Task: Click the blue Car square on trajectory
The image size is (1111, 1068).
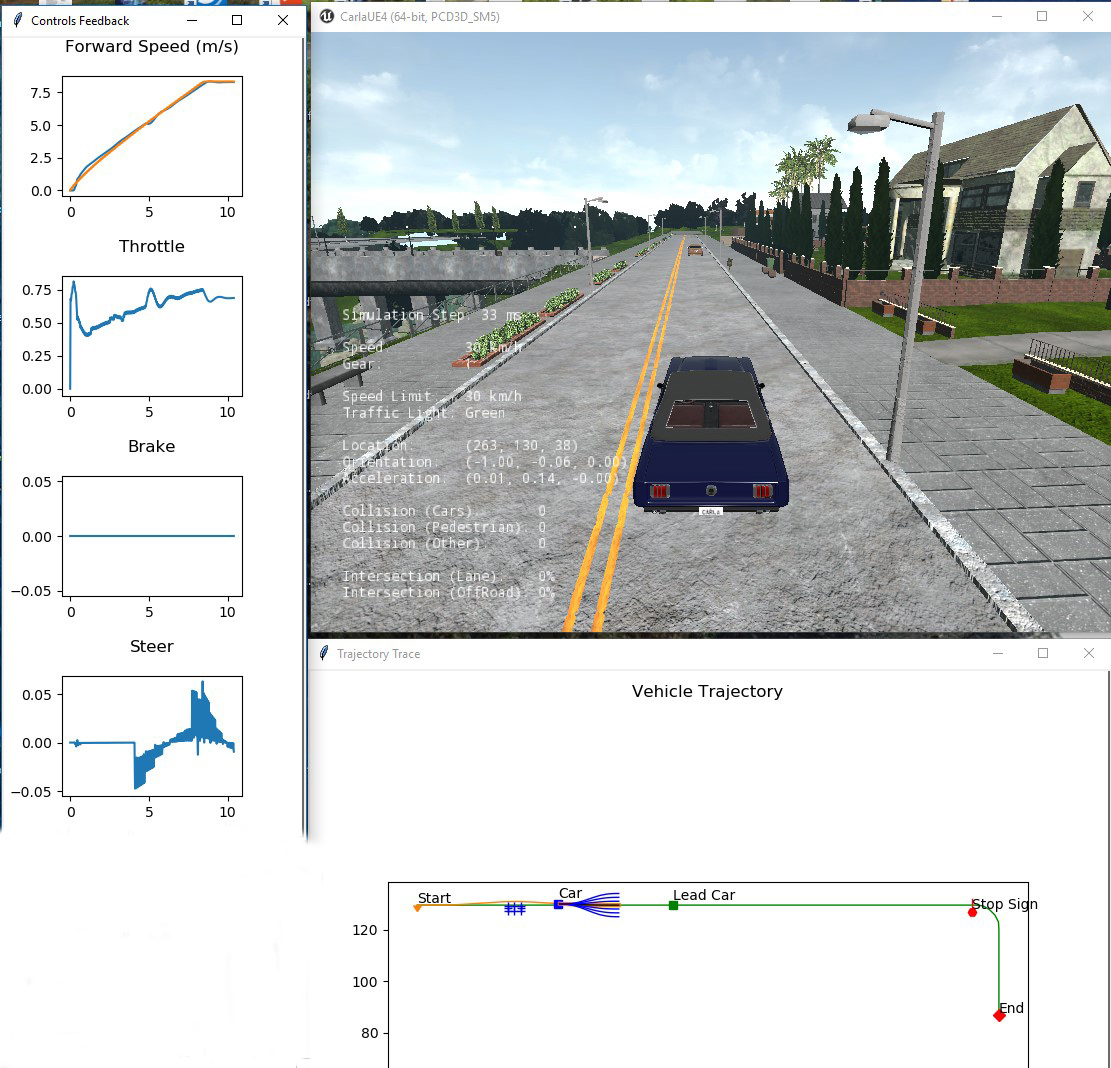Action: 558,904
